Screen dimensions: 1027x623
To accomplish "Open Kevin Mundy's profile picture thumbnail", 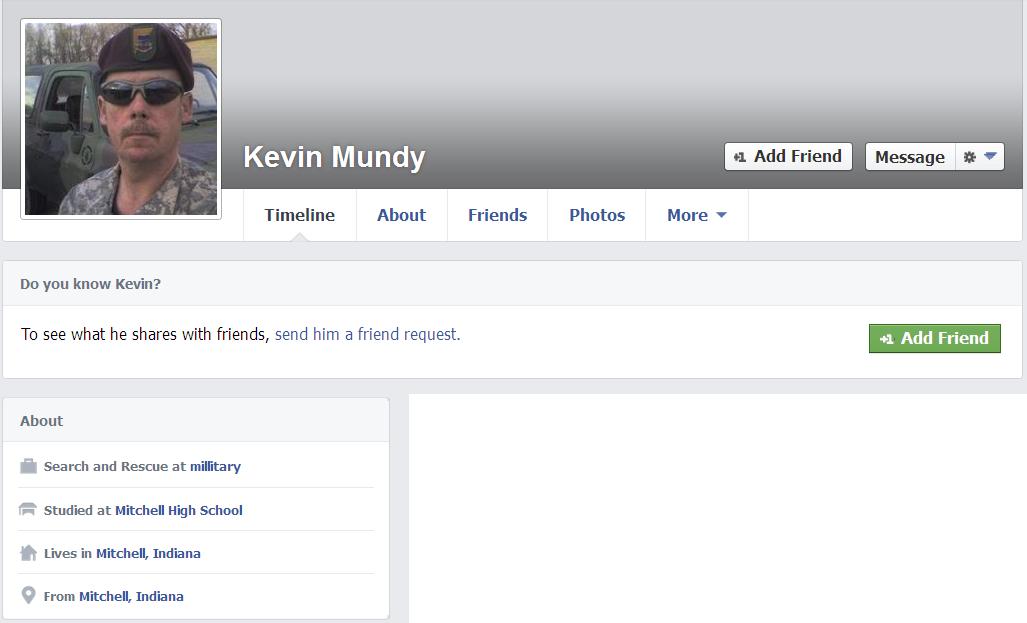I will tap(121, 119).
